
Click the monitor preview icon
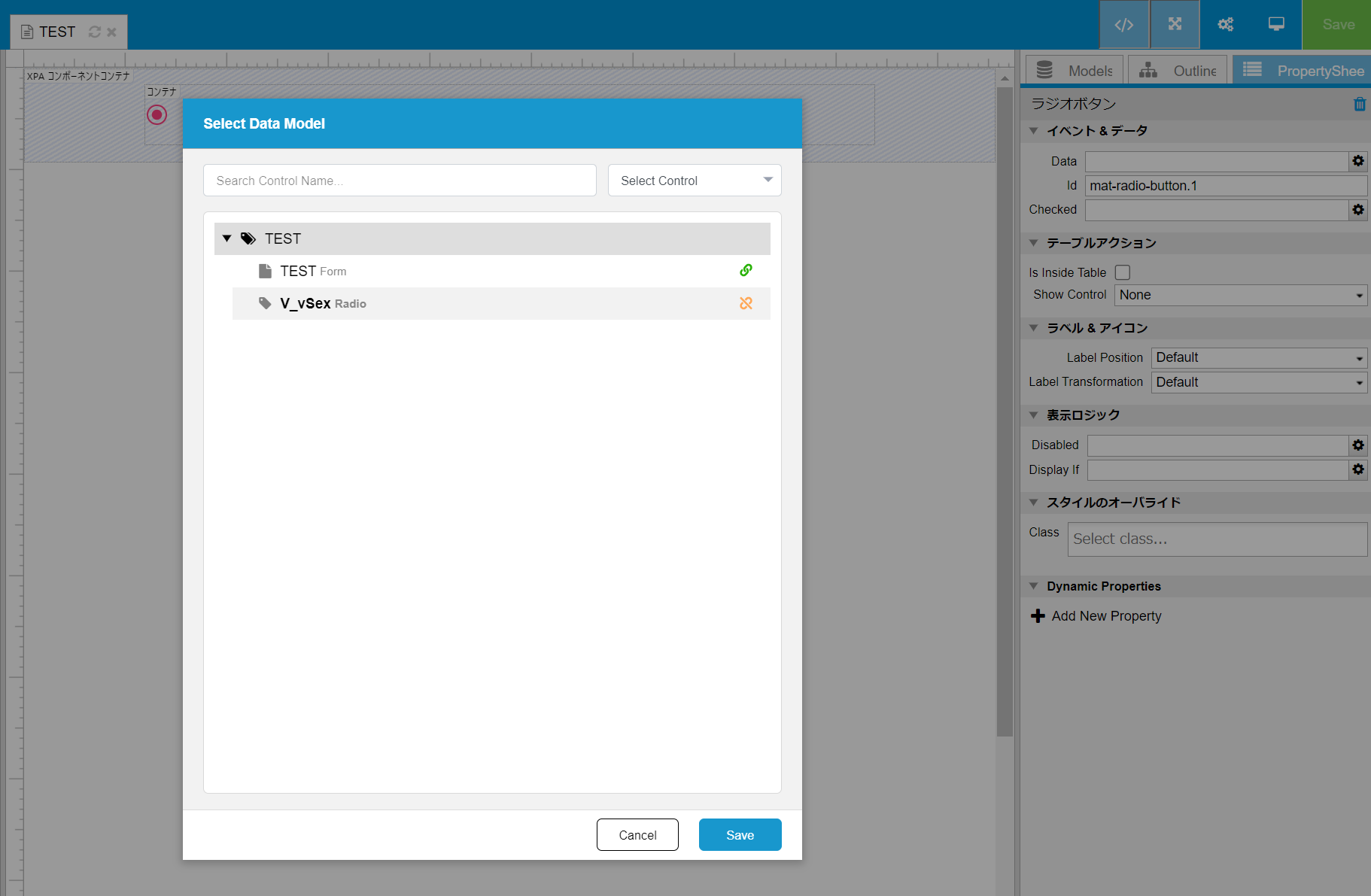coord(1276,25)
